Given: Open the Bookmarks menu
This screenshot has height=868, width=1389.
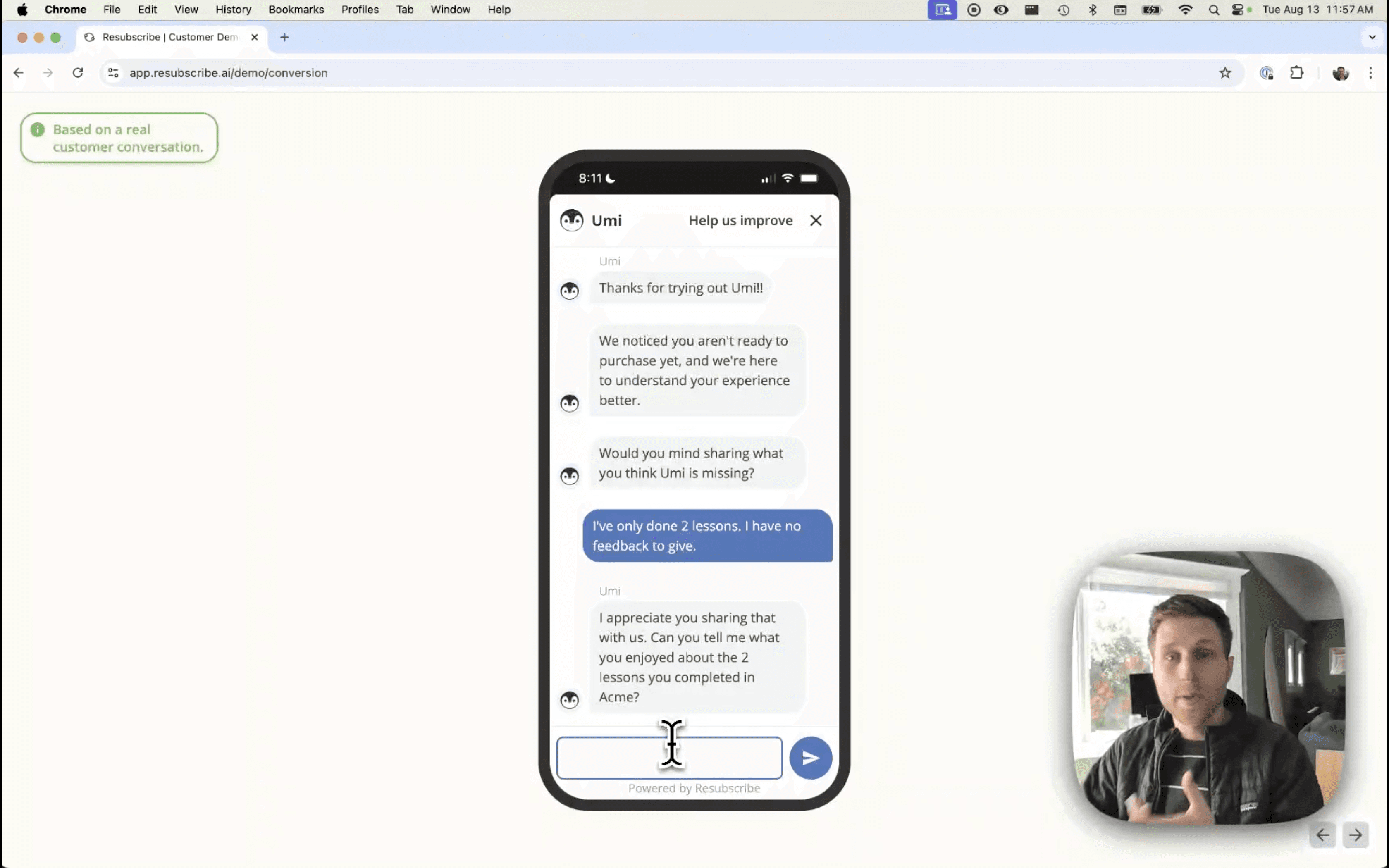Looking at the screenshot, I should pyautogui.click(x=296, y=9).
